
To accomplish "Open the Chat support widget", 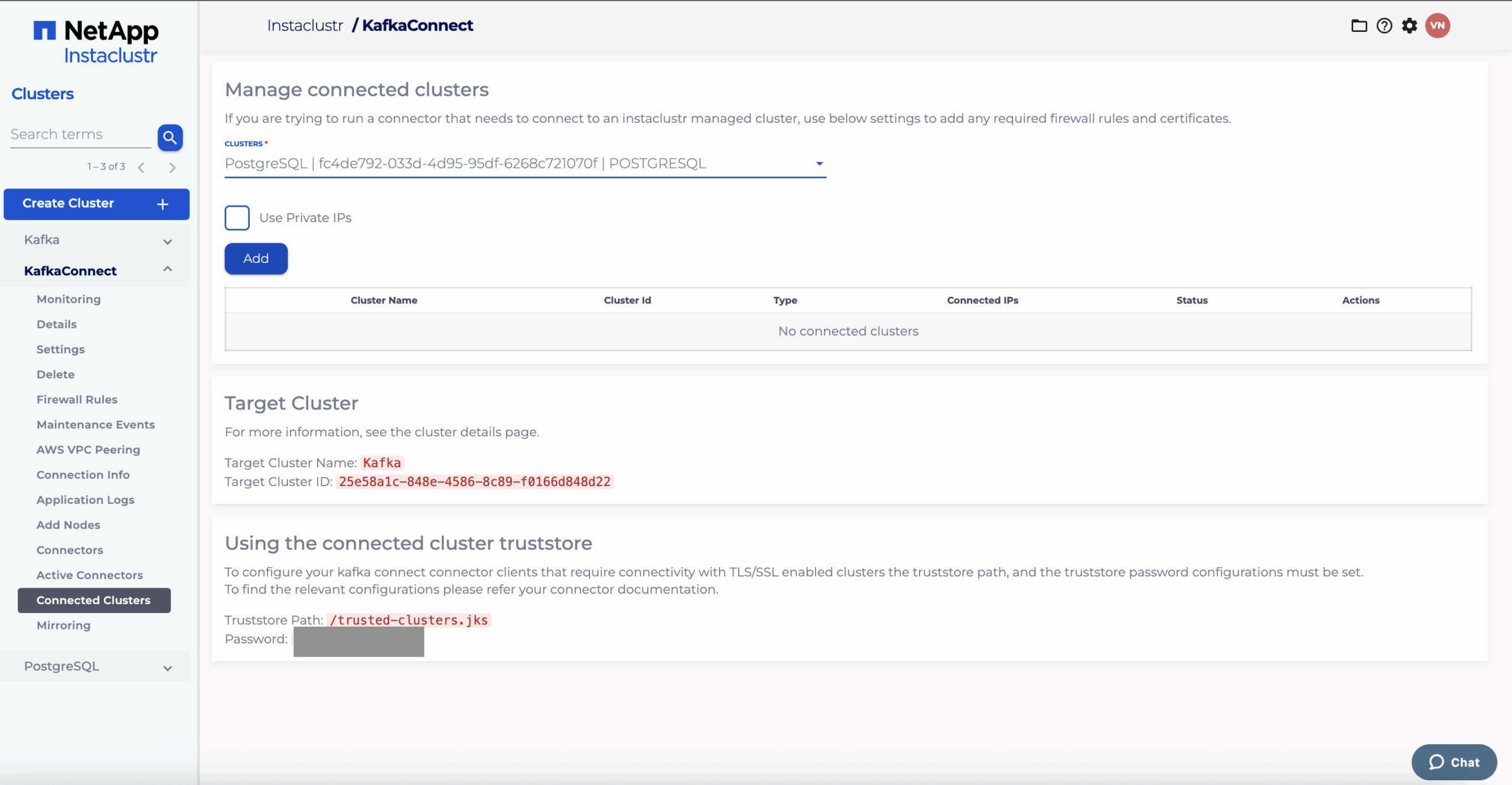I will [1454, 762].
